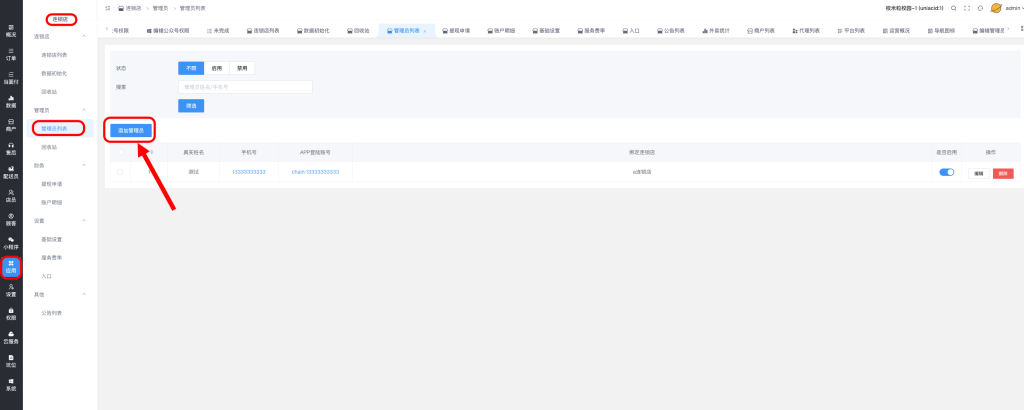This screenshot has width=1024, height=410.
Task: Toggle the 是否启用 switch for the 测试 row
Action: click(x=946, y=172)
